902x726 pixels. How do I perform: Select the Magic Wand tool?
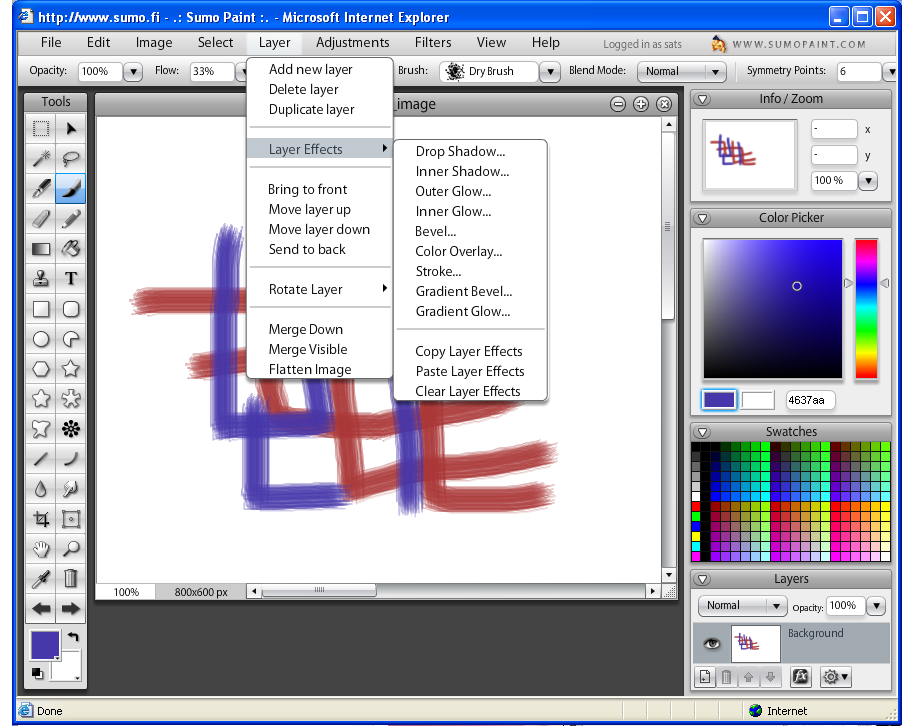tap(41, 158)
